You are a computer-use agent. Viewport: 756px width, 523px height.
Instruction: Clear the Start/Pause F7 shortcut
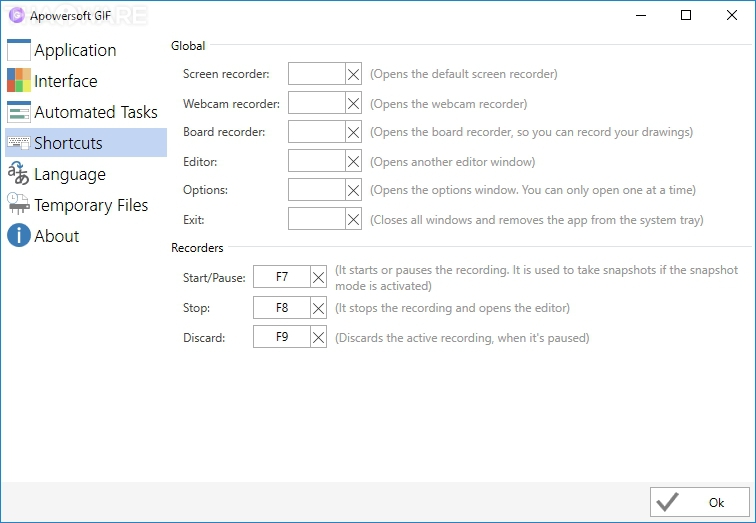coord(319,278)
